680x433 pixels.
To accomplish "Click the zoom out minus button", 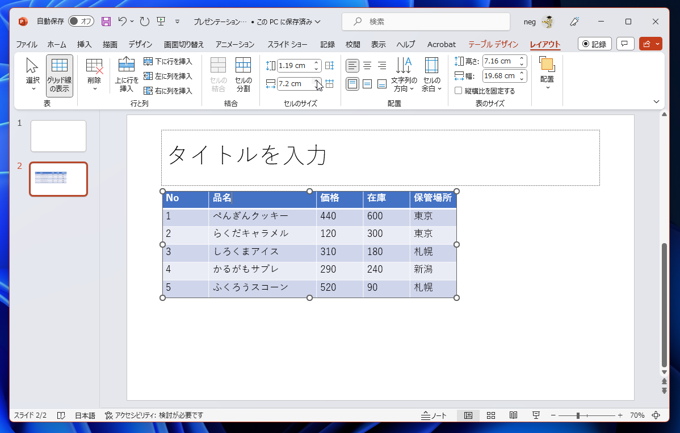I will click(553, 415).
